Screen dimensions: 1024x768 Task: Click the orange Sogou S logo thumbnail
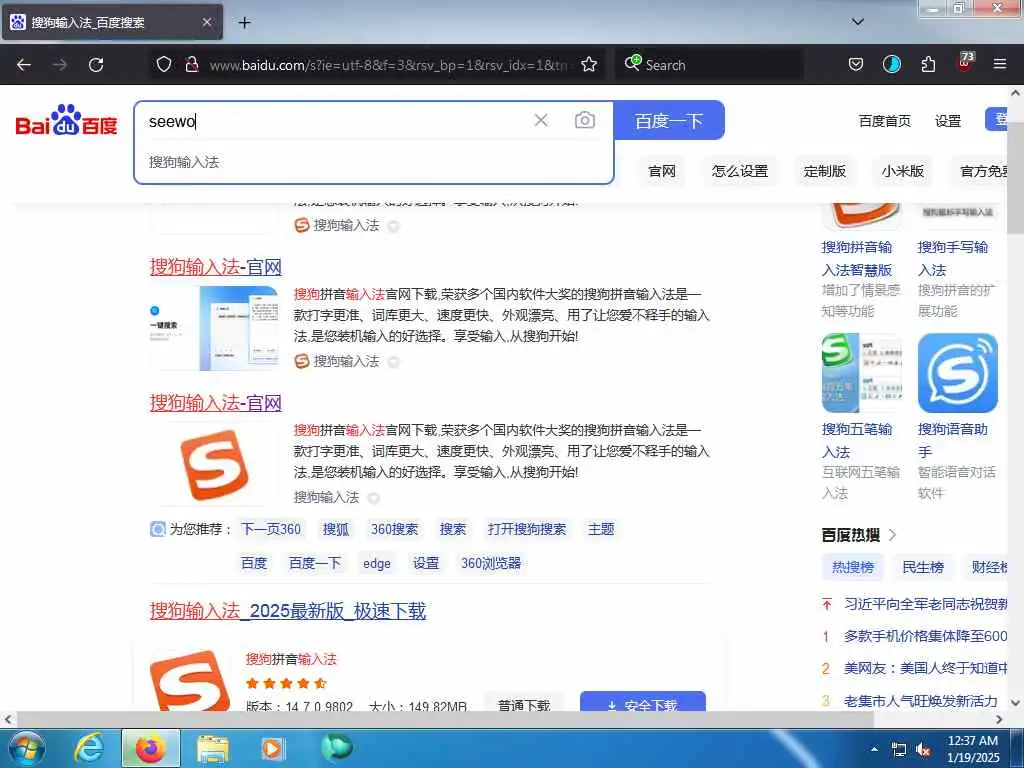[214, 464]
